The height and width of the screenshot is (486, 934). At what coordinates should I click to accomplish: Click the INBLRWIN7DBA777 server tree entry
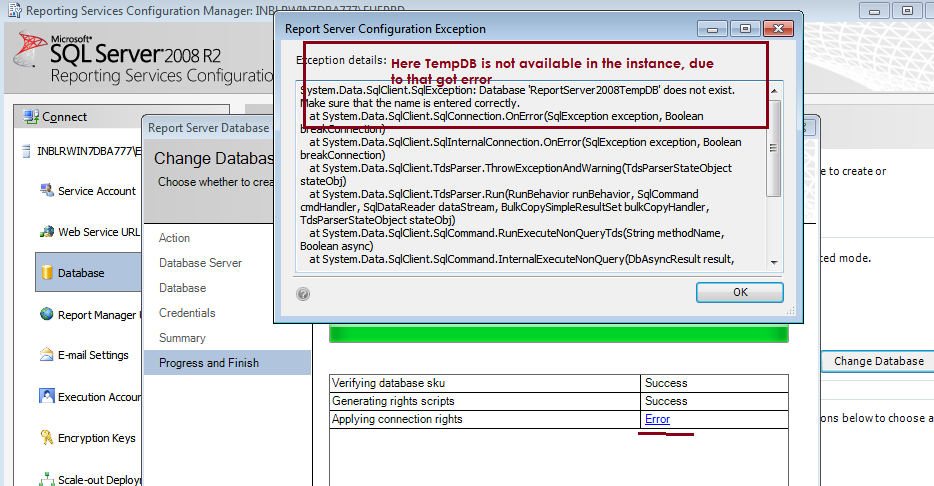coord(89,151)
